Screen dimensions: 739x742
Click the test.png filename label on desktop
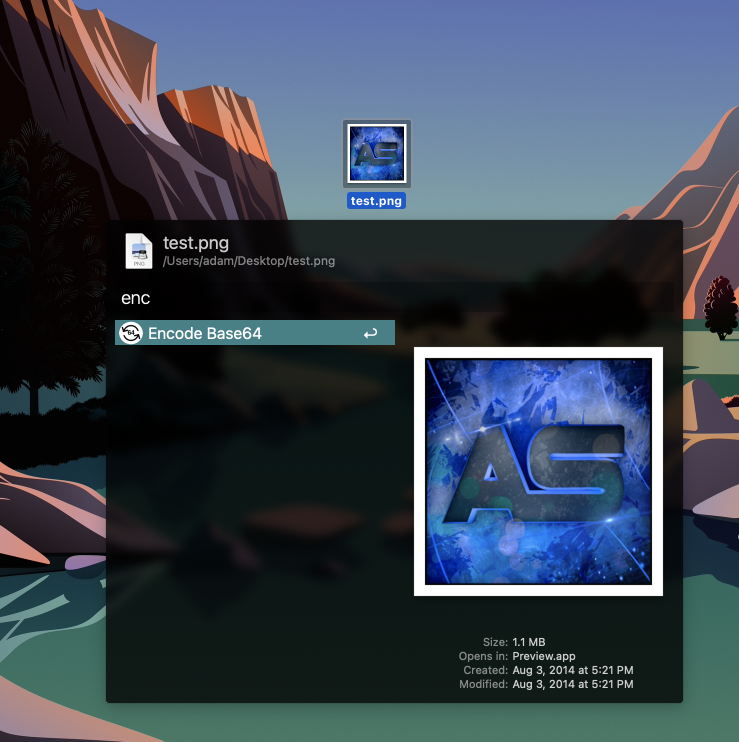point(376,201)
